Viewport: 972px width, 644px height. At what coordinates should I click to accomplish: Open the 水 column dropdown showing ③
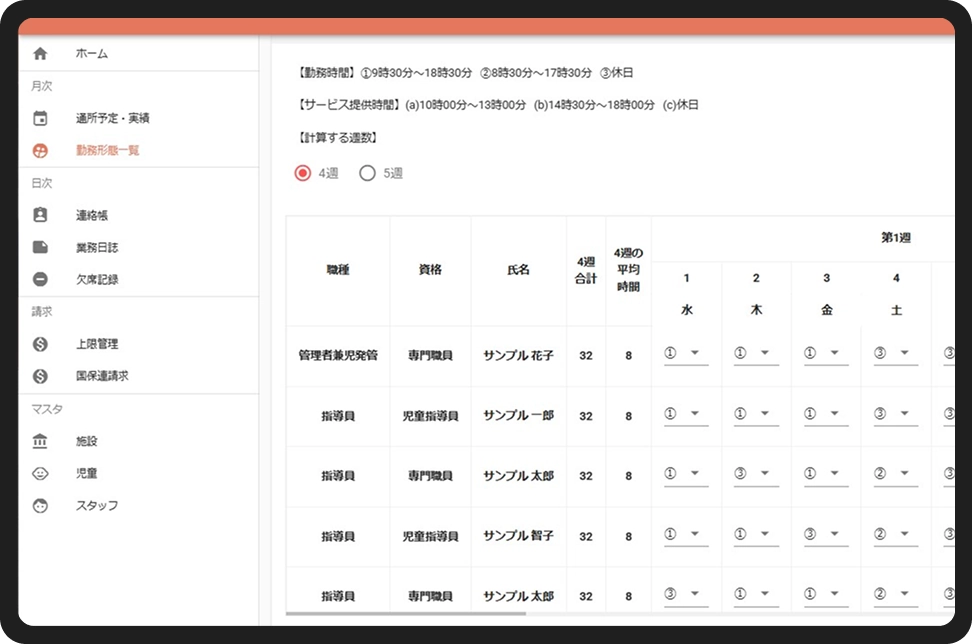(686, 594)
